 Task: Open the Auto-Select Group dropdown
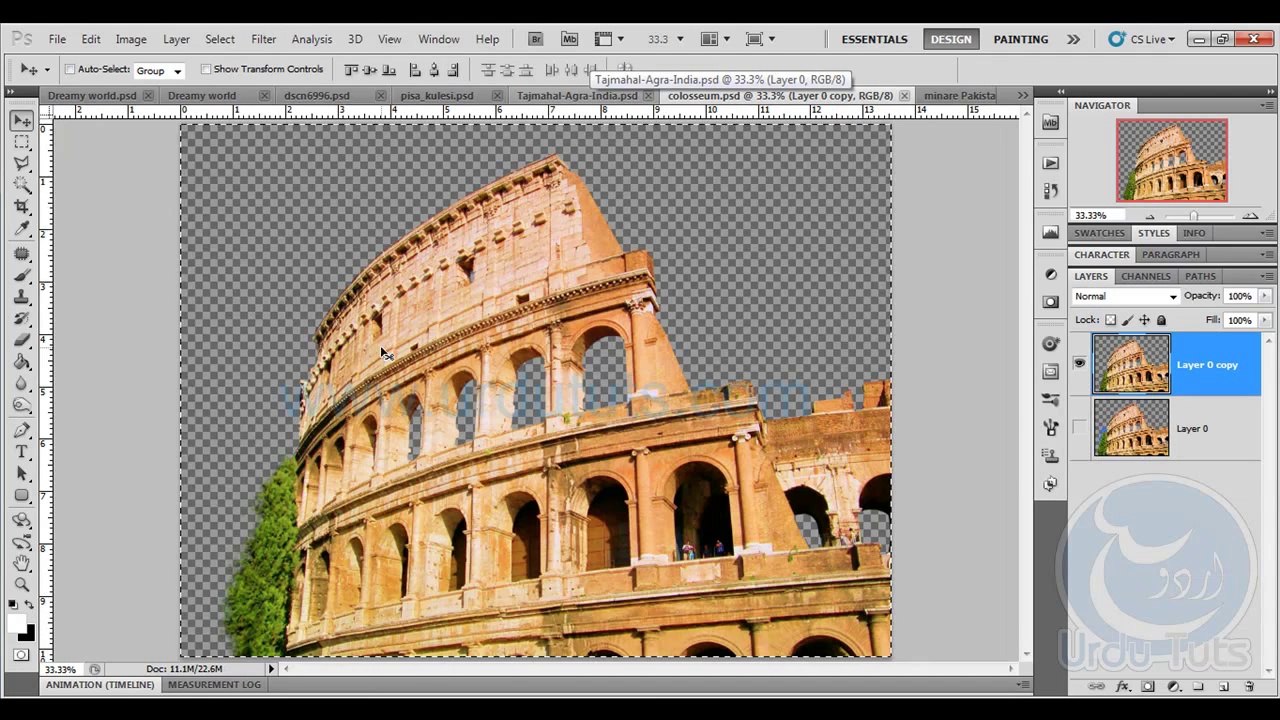click(159, 70)
